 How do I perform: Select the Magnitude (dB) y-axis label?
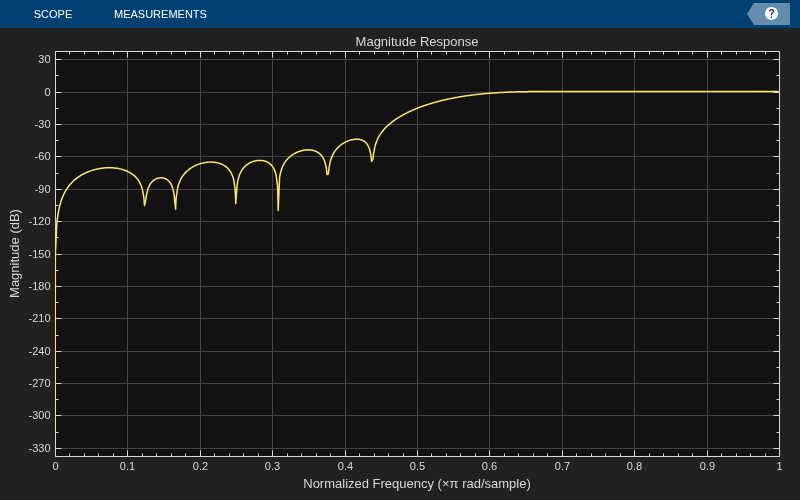15,253
